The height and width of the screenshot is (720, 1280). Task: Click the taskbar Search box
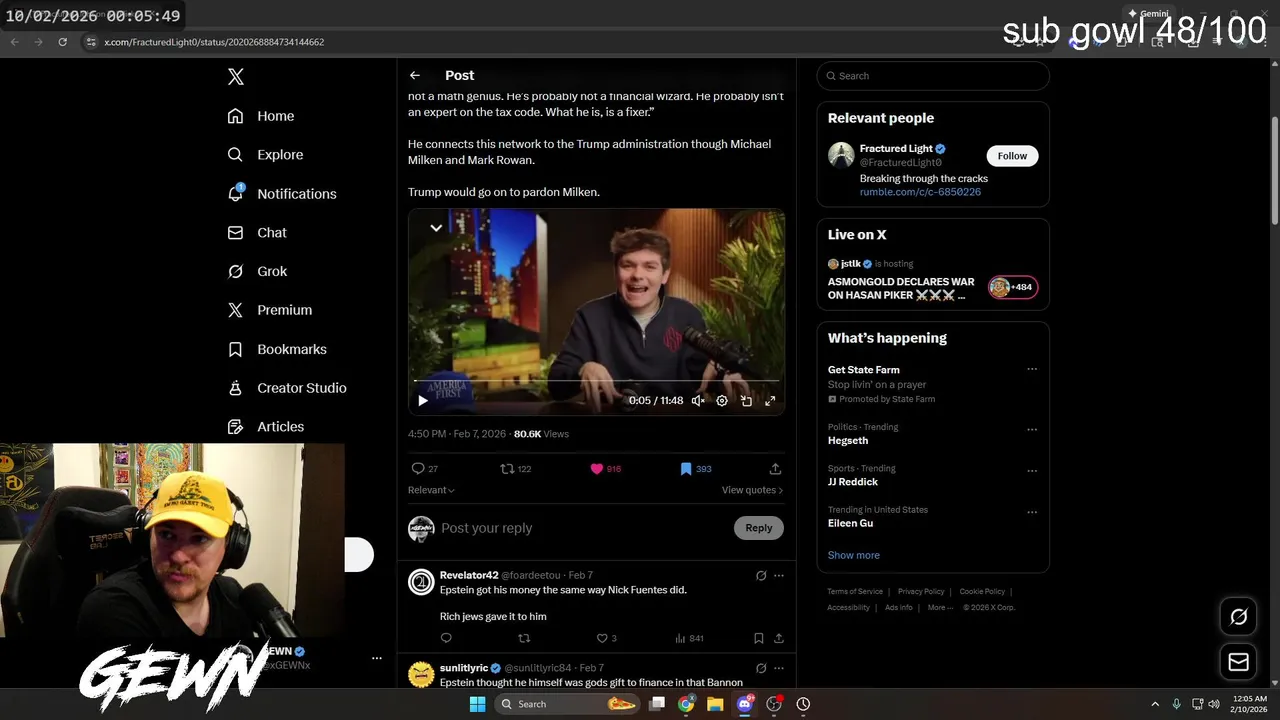click(568, 704)
